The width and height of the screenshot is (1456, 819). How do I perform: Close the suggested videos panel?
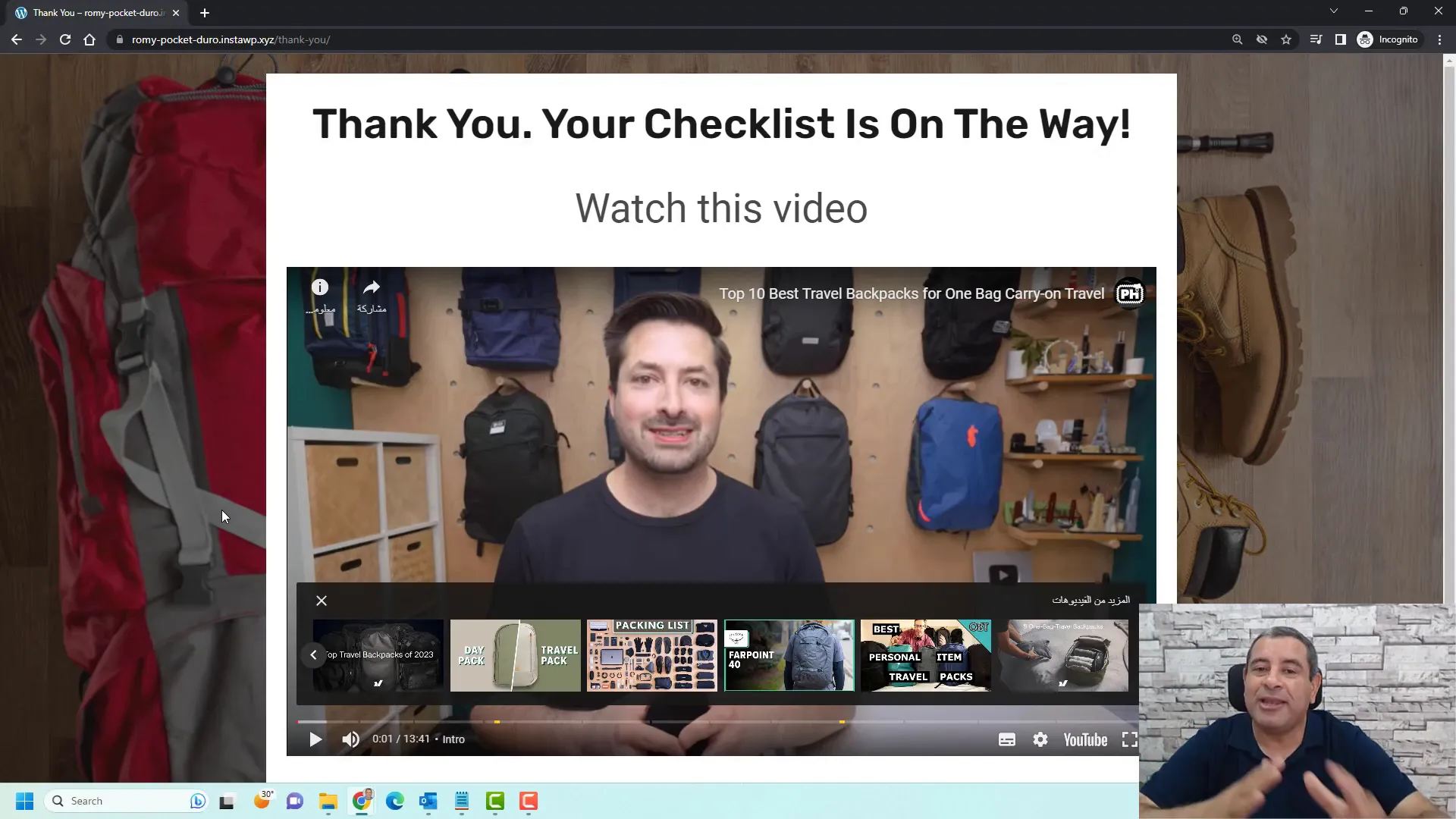pos(322,601)
